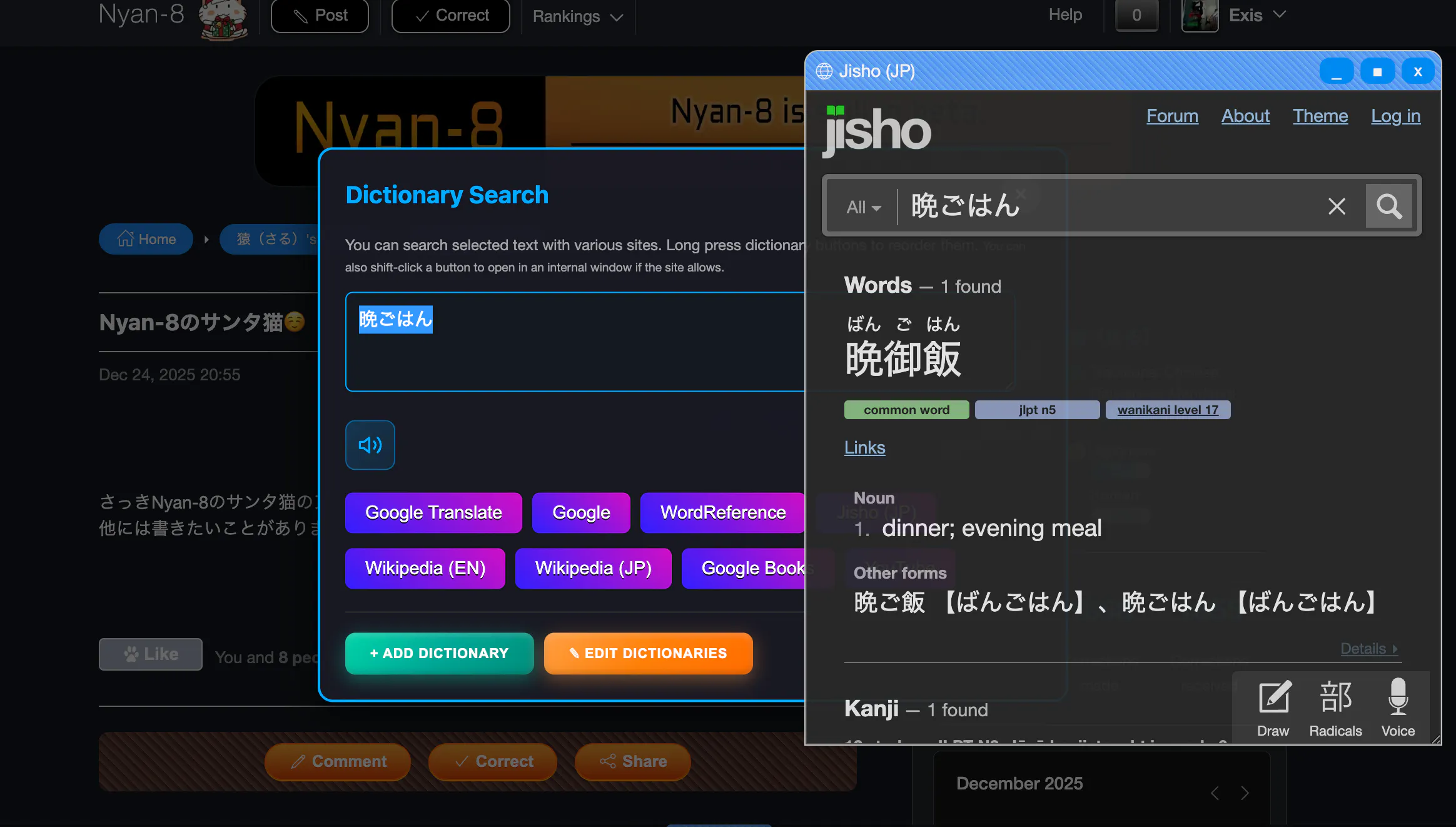Click the 'Kanji — 1 found' heading

(x=916, y=709)
